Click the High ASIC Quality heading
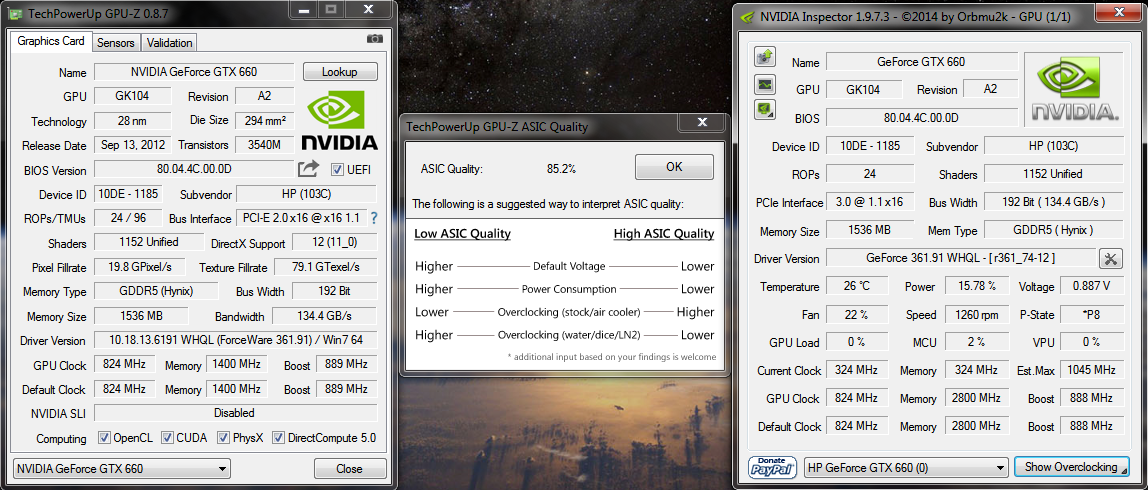Screen dimensions: 1148x490 [663, 234]
